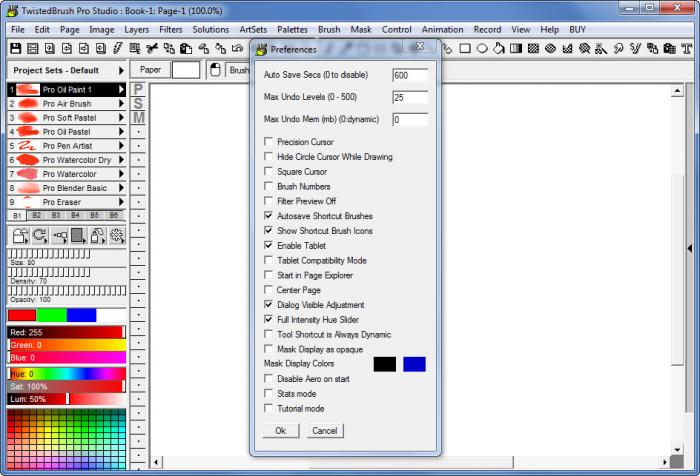Open the Layers menu

pyautogui.click(x=137, y=29)
